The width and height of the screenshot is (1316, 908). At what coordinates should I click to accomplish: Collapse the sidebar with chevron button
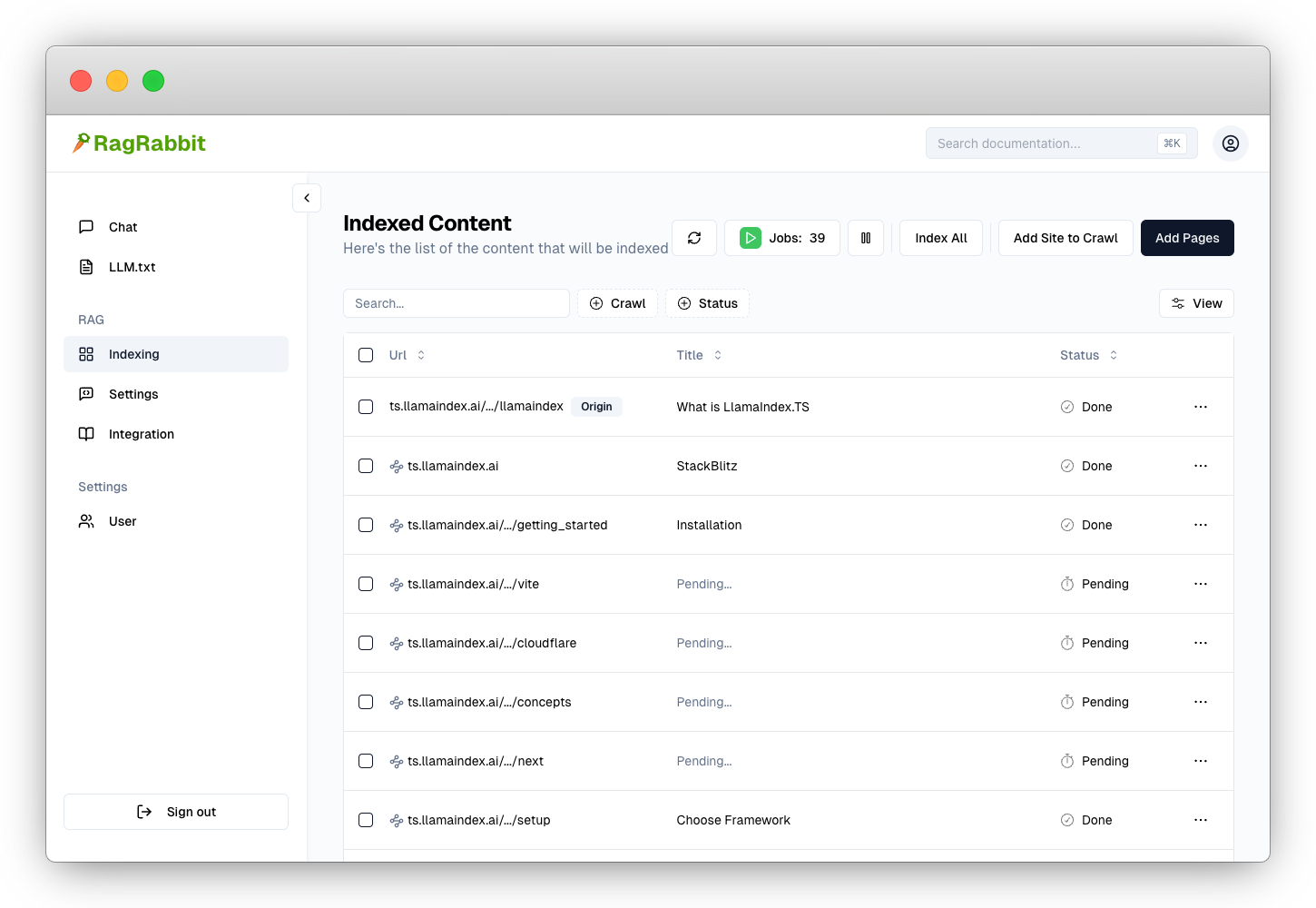[x=307, y=198]
